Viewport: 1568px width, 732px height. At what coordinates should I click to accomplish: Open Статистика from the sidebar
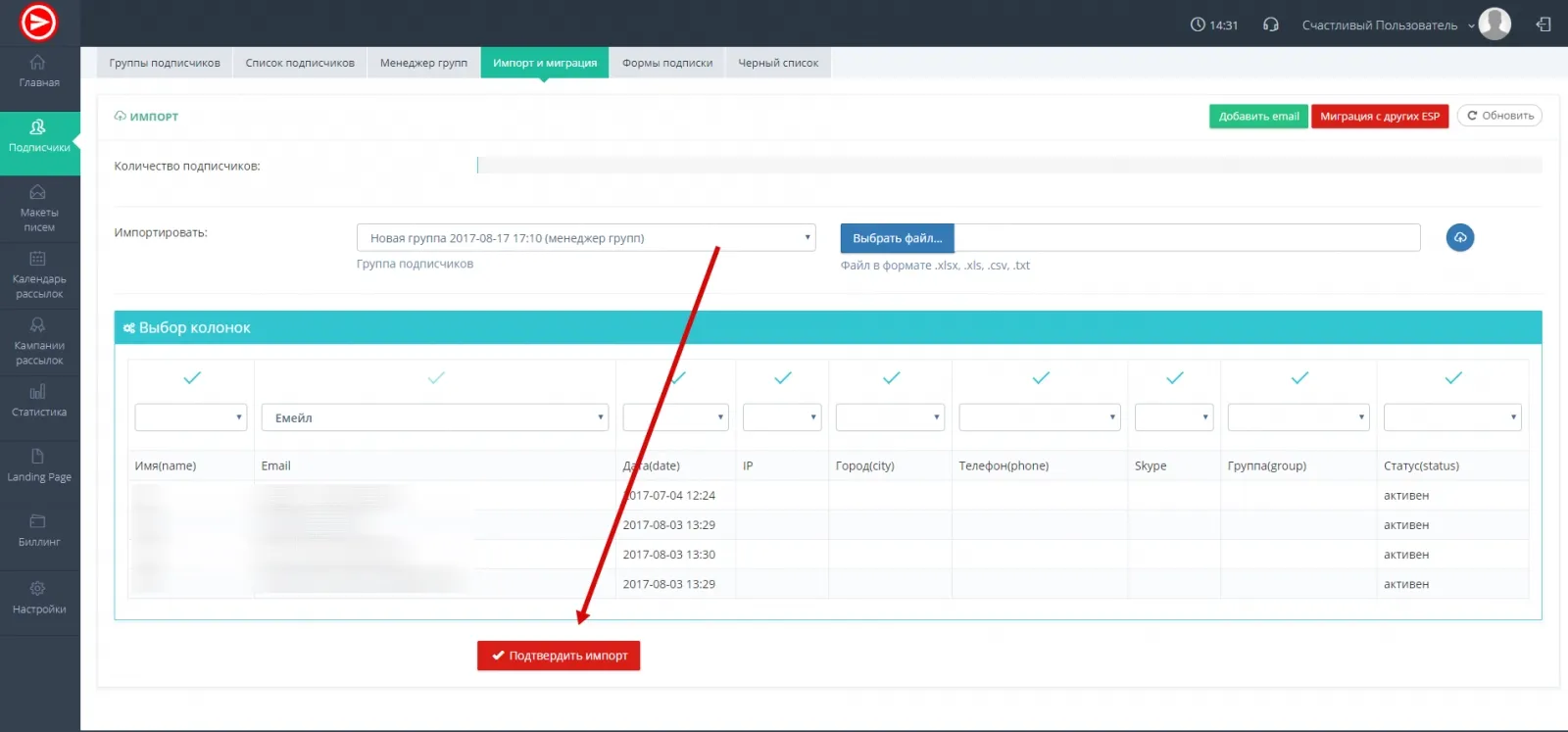pos(39,401)
